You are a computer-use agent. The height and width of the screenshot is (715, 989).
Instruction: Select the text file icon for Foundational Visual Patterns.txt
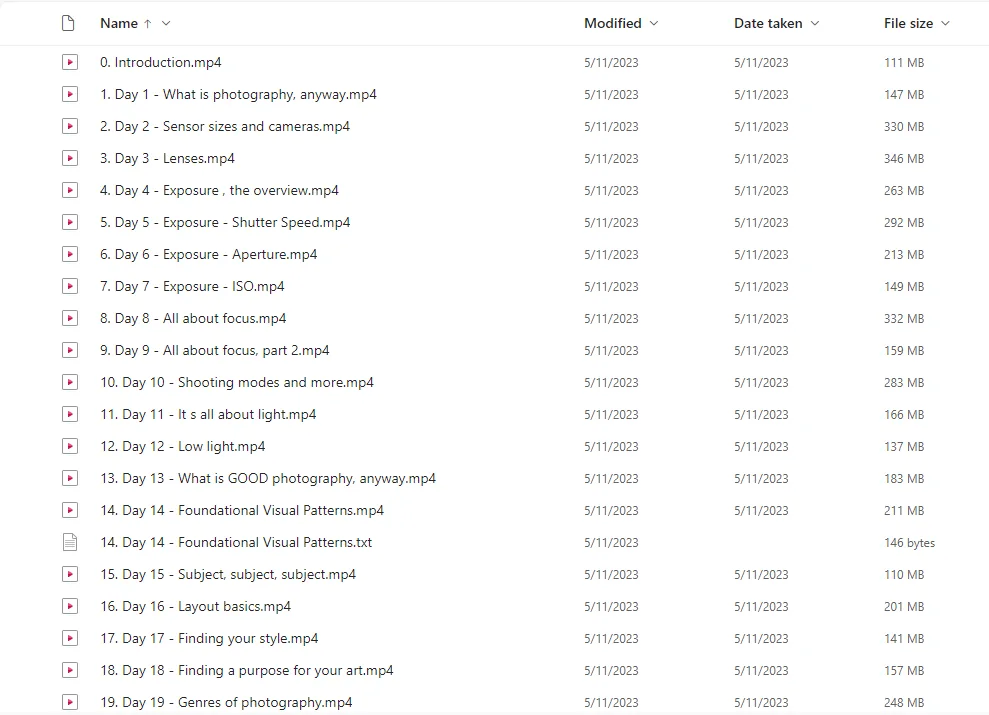(69, 542)
